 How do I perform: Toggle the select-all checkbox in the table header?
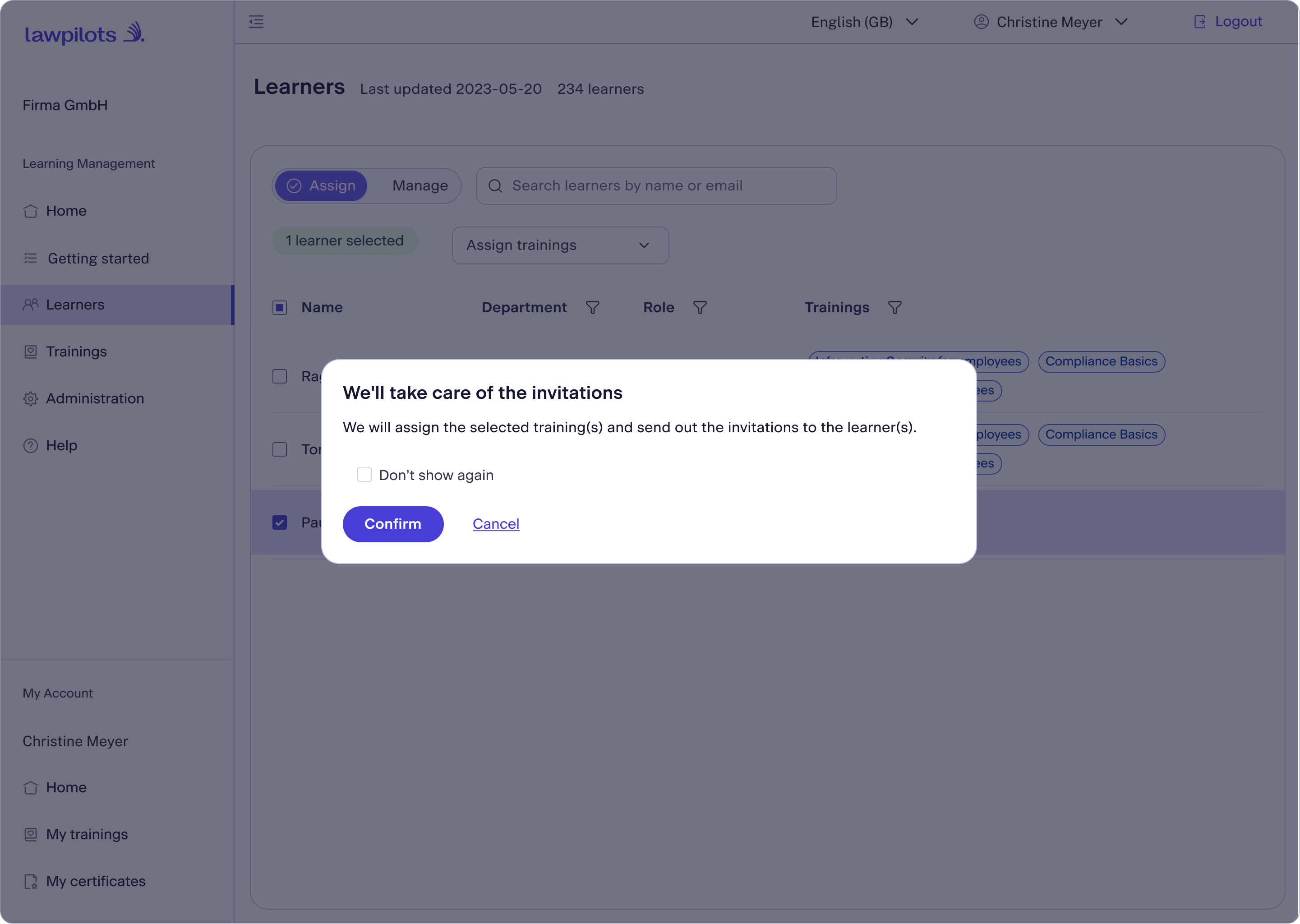(x=280, y=308)
